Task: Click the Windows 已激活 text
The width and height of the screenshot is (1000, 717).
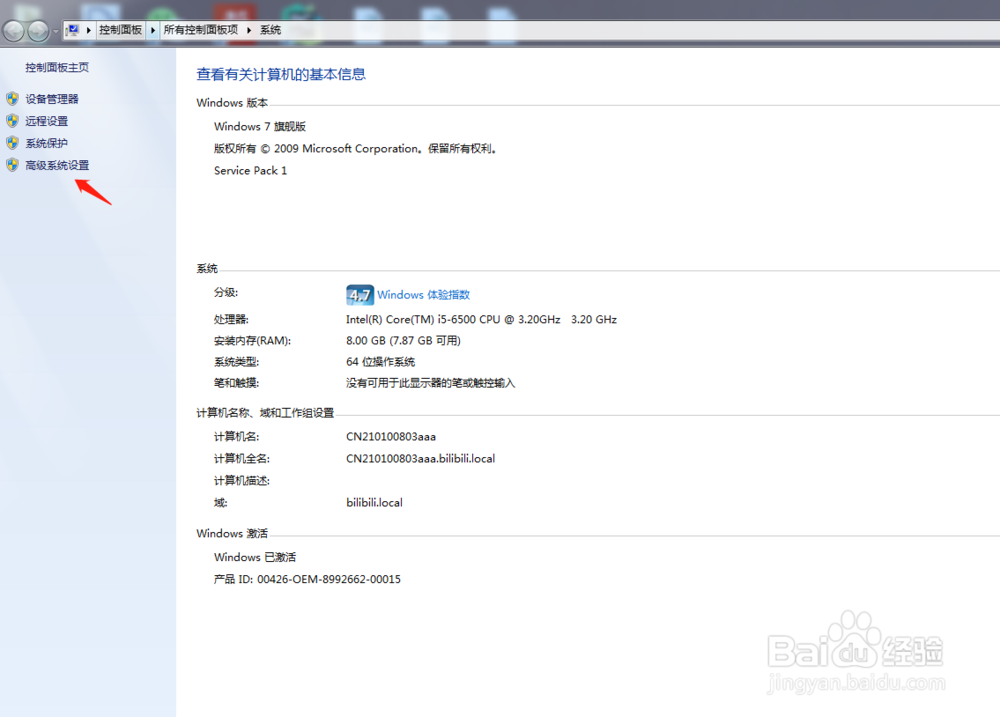Action: pos(255,557)
